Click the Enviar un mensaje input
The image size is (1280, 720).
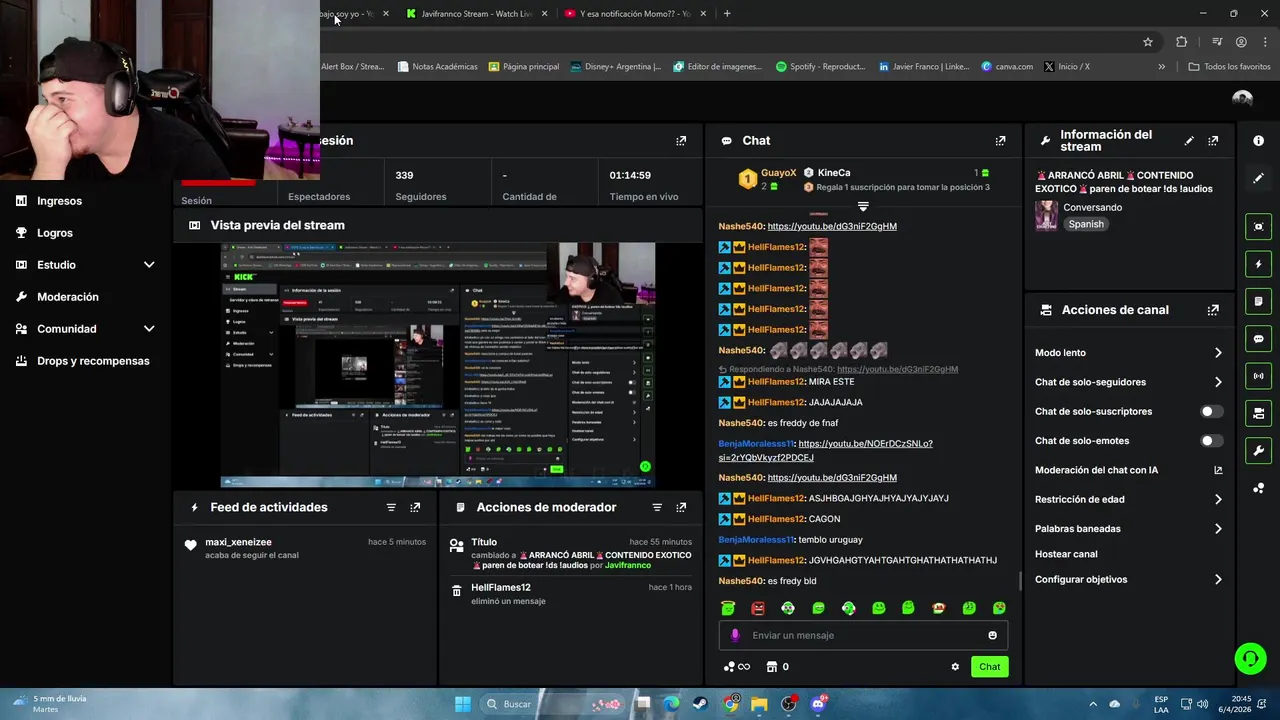point(863,636)
